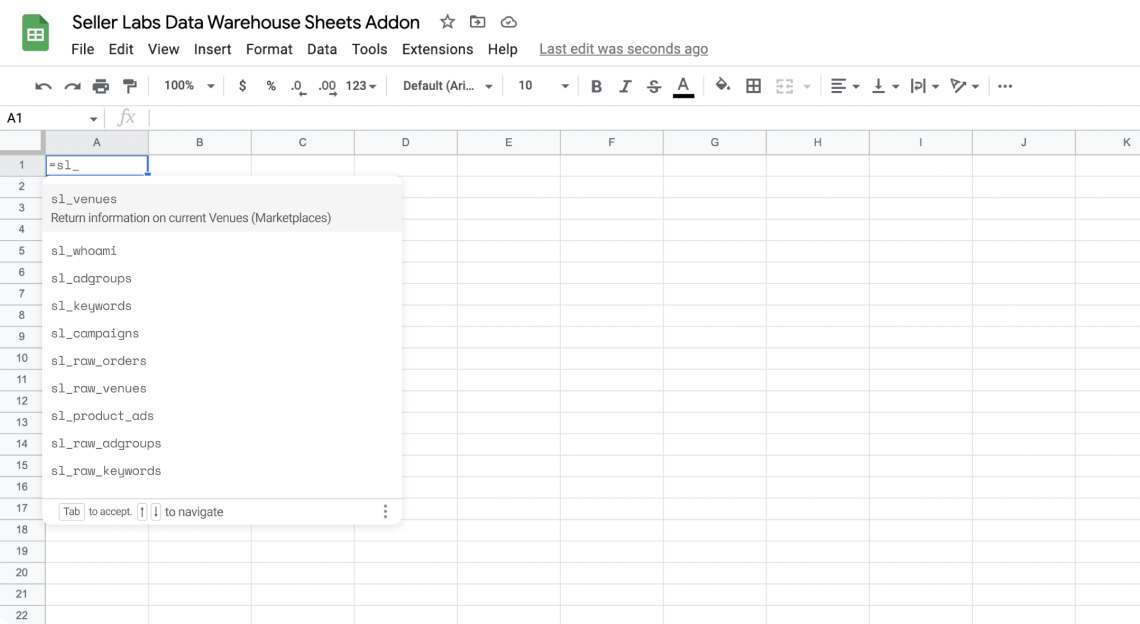Open the three-dot more toolbar options
1140x624 pixels.
coord(1005,86)
